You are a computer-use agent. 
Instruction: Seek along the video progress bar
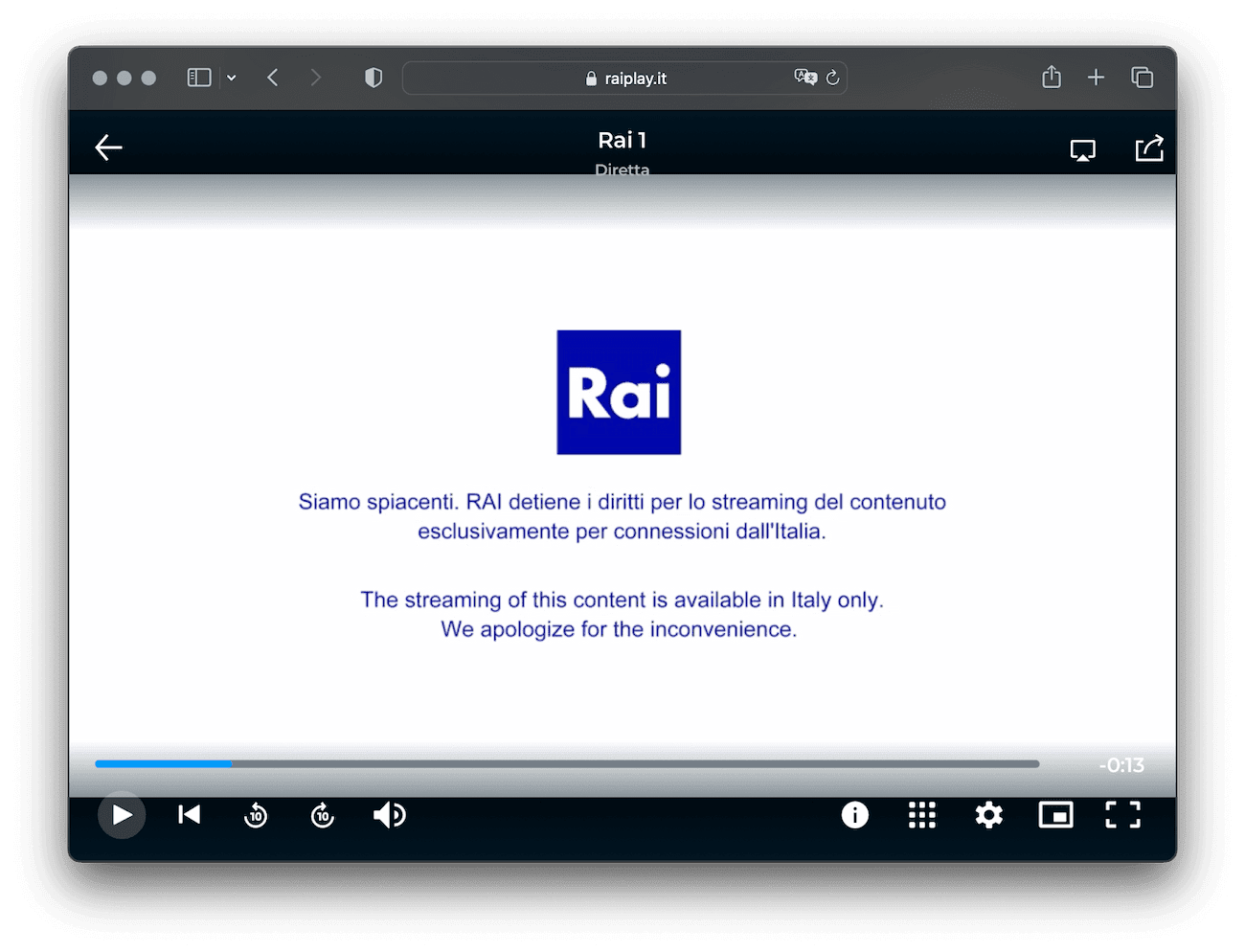[x=567, y=764]
